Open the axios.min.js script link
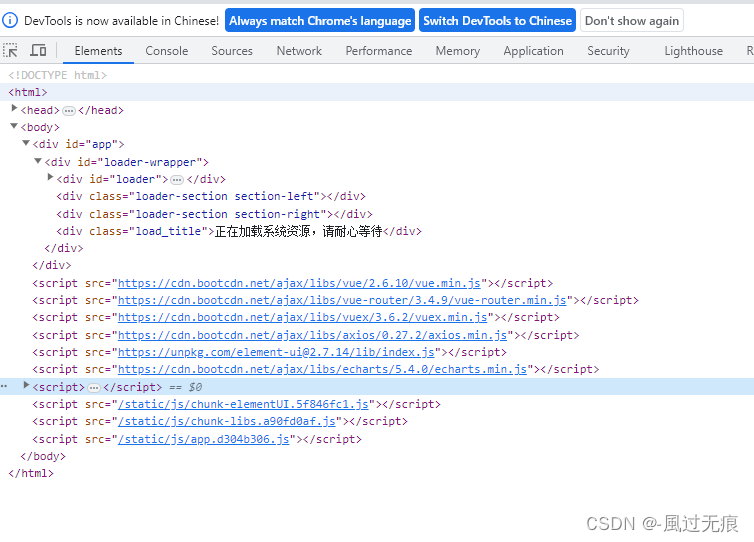754x542 pixels. (313, 335)
